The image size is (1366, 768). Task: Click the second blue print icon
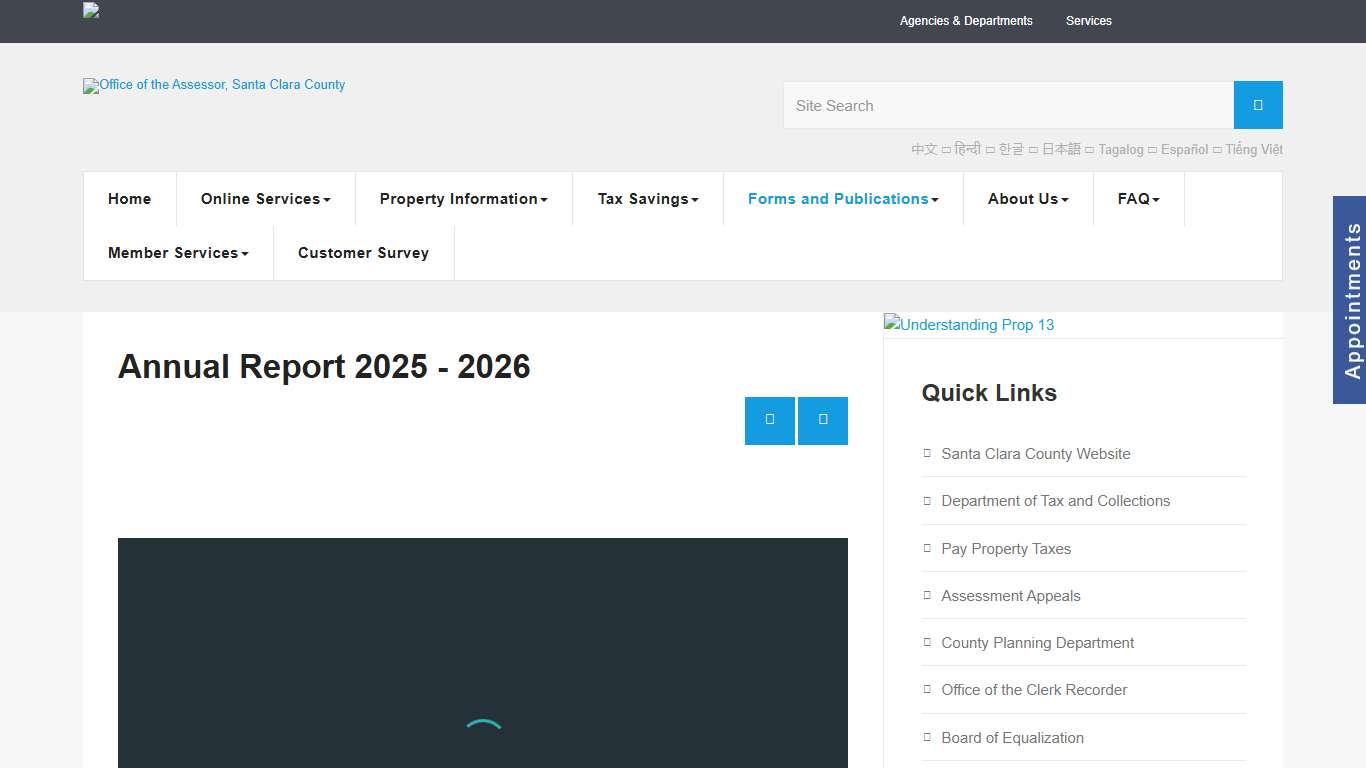pos(822,420)
